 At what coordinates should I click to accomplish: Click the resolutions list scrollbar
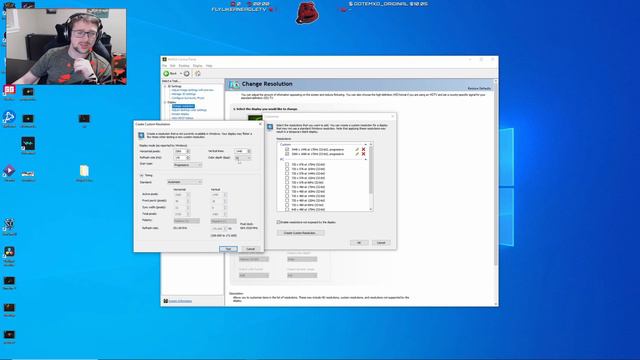click(x=371, y=169)
